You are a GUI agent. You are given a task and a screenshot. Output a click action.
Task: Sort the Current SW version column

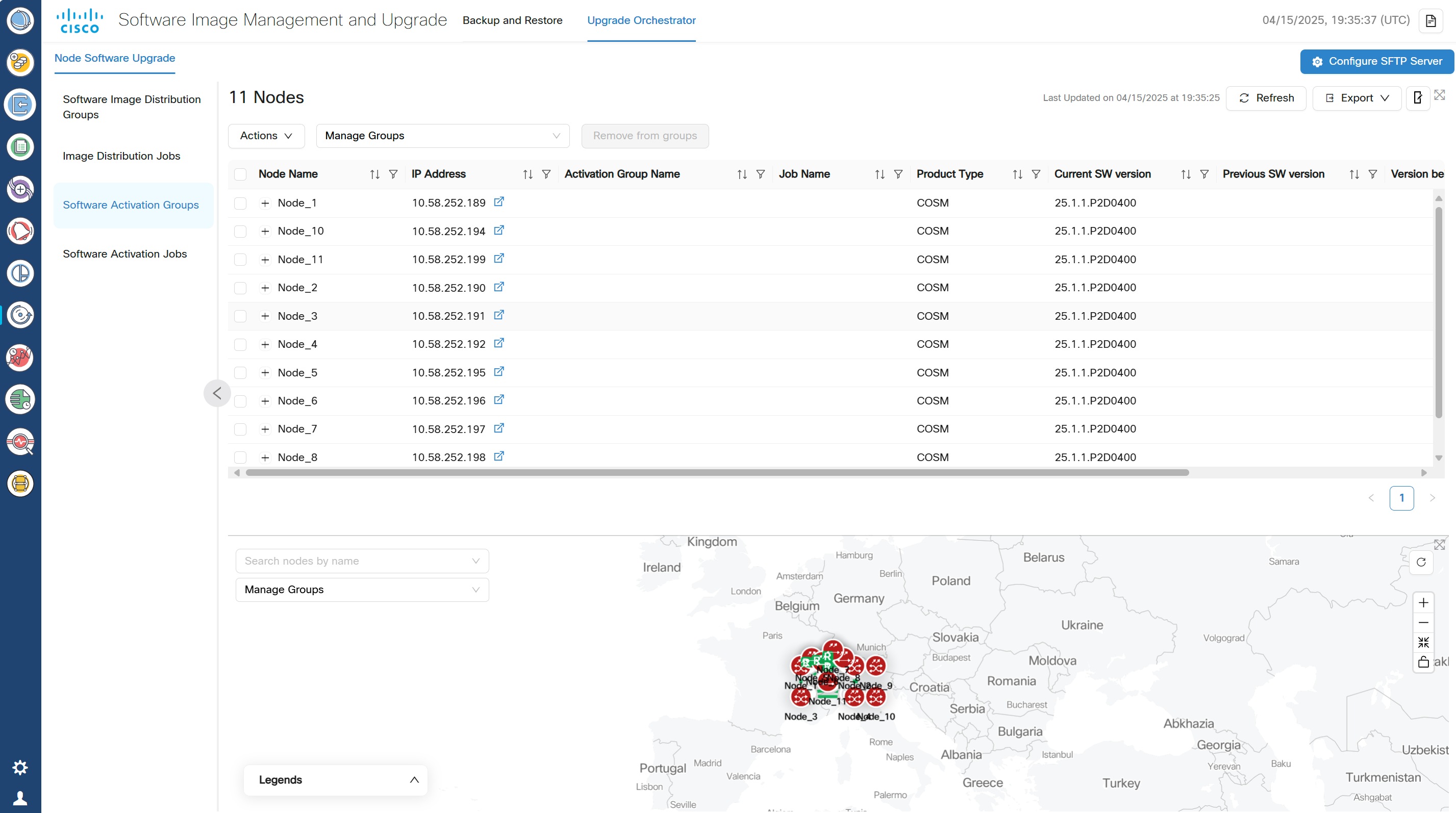[1186, 174]
